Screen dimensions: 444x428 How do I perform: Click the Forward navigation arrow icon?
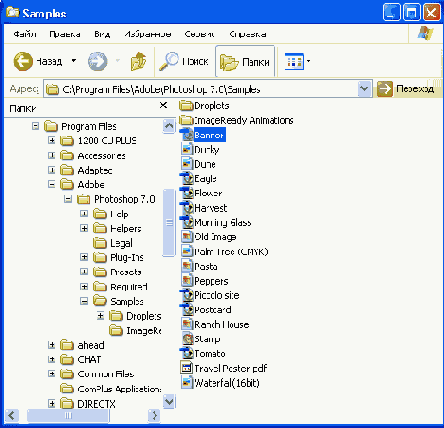pos(97,61)
